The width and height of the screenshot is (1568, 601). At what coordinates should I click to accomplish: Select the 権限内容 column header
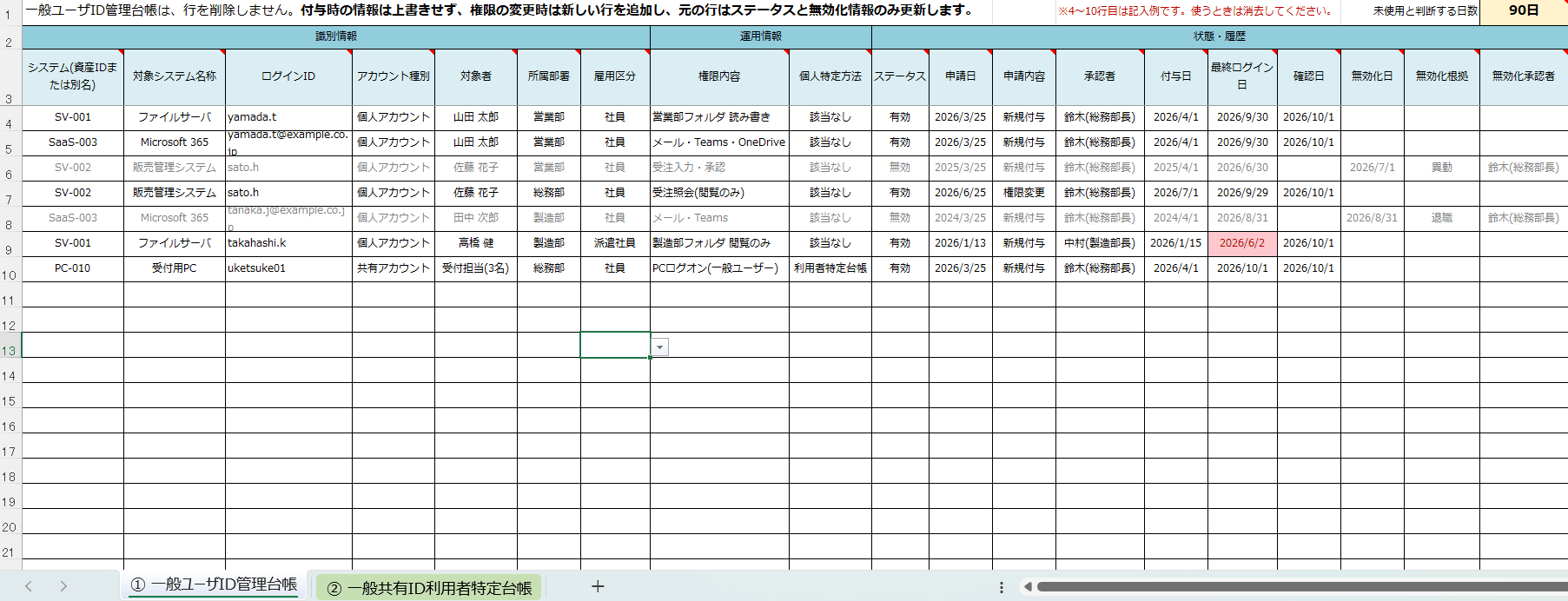pyautogui.click(x=719, y=76)
